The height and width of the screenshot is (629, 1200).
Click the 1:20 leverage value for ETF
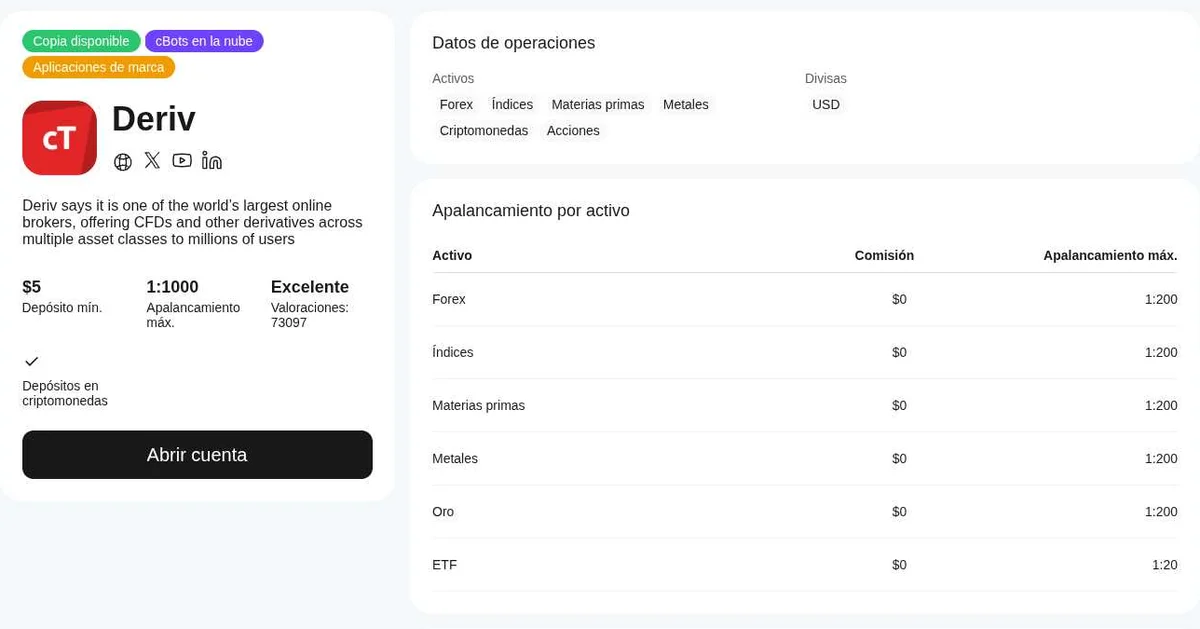[x=1165, y=564]
